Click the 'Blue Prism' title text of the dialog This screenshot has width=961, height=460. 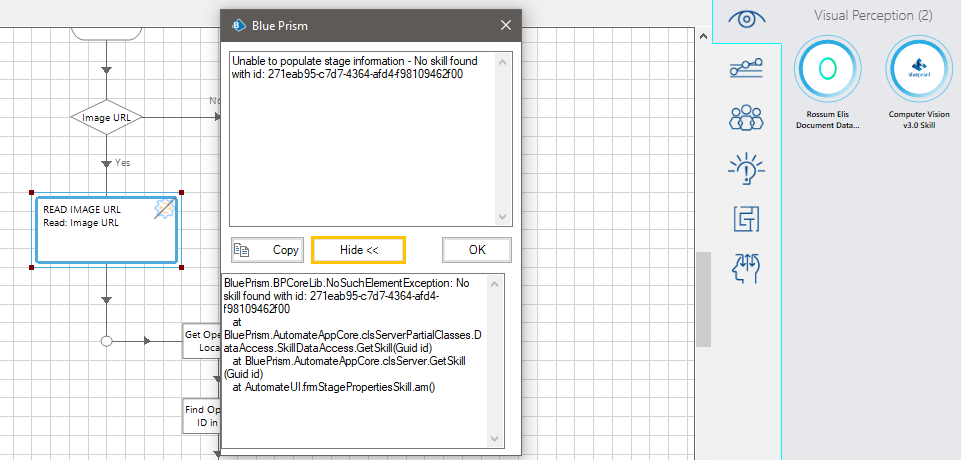[280, 26]
